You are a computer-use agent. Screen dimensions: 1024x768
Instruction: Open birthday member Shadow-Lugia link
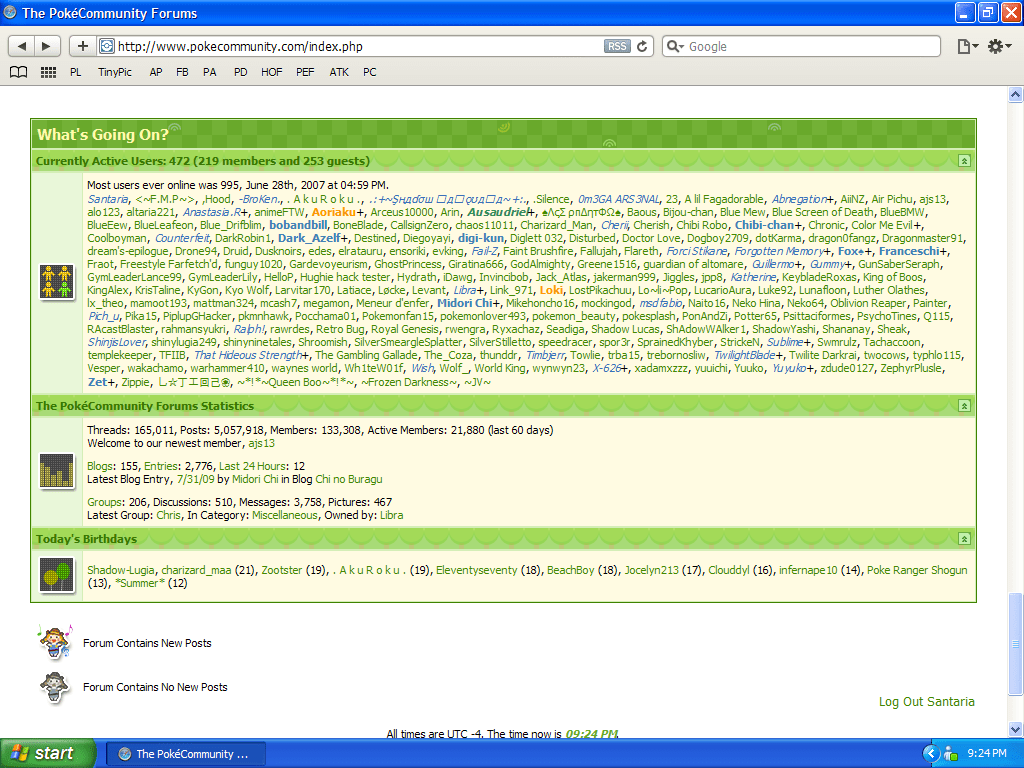coord(121,570)
